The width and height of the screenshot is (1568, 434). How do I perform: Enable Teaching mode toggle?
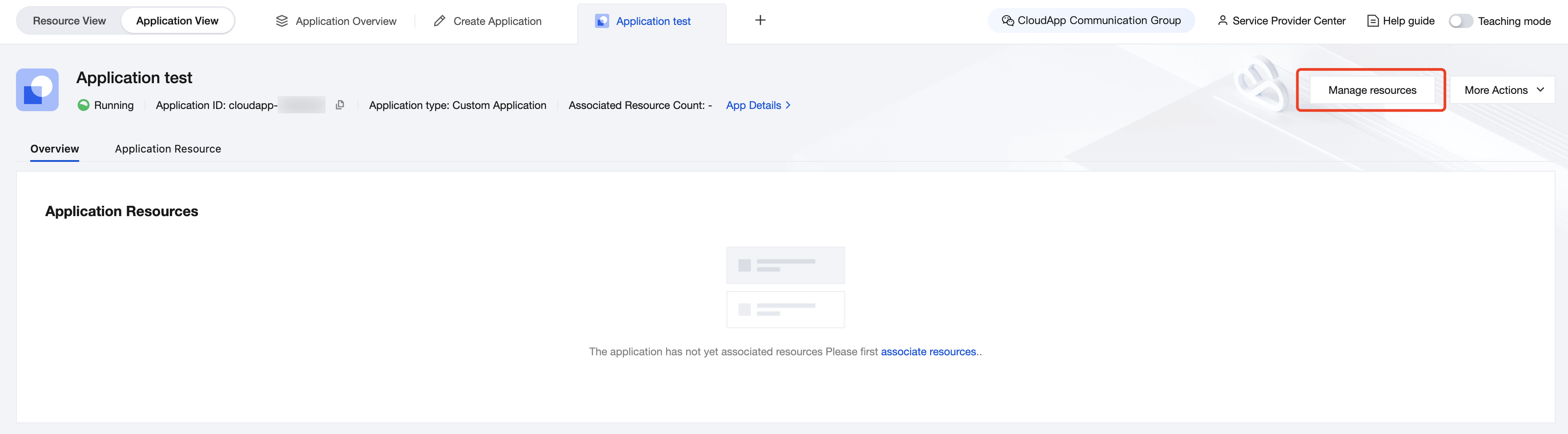tap(1460, 21)
